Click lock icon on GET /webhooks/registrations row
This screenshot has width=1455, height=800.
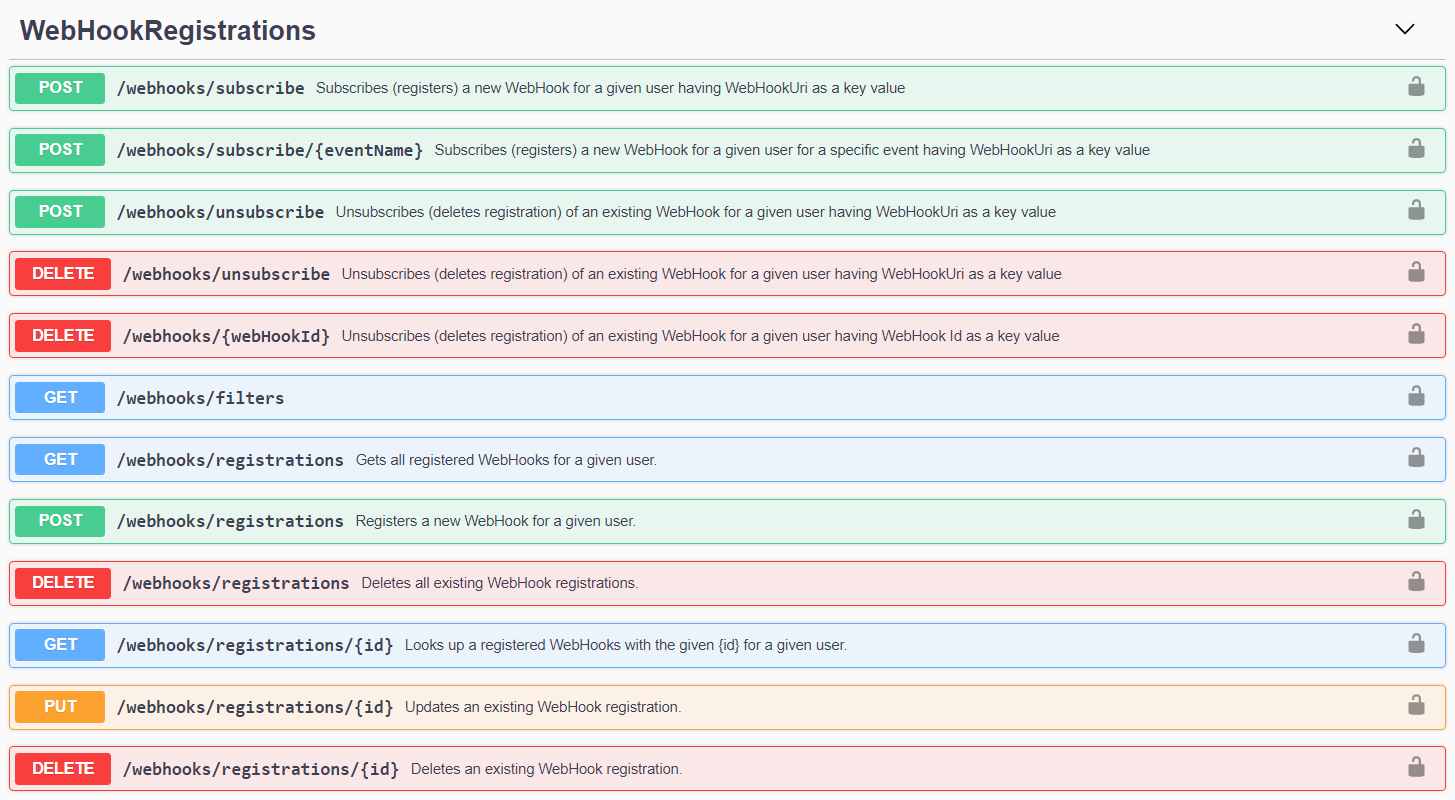coord(1416,459)
